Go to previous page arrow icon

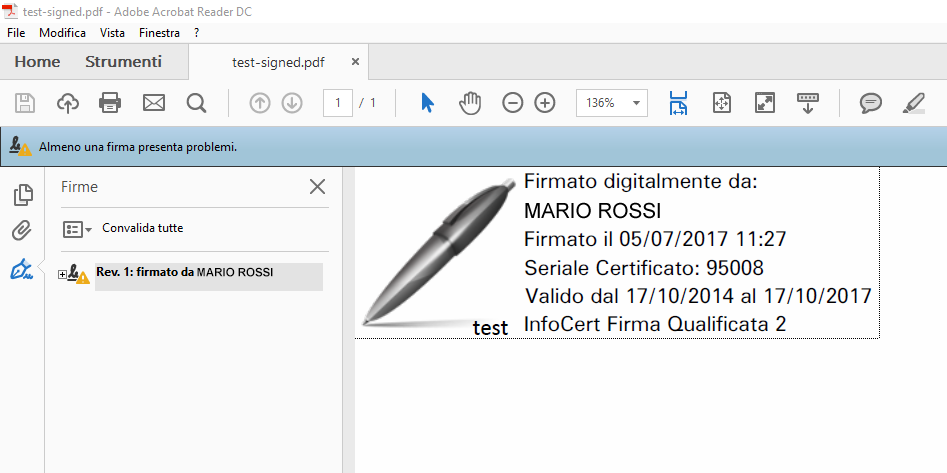(260, 103)
